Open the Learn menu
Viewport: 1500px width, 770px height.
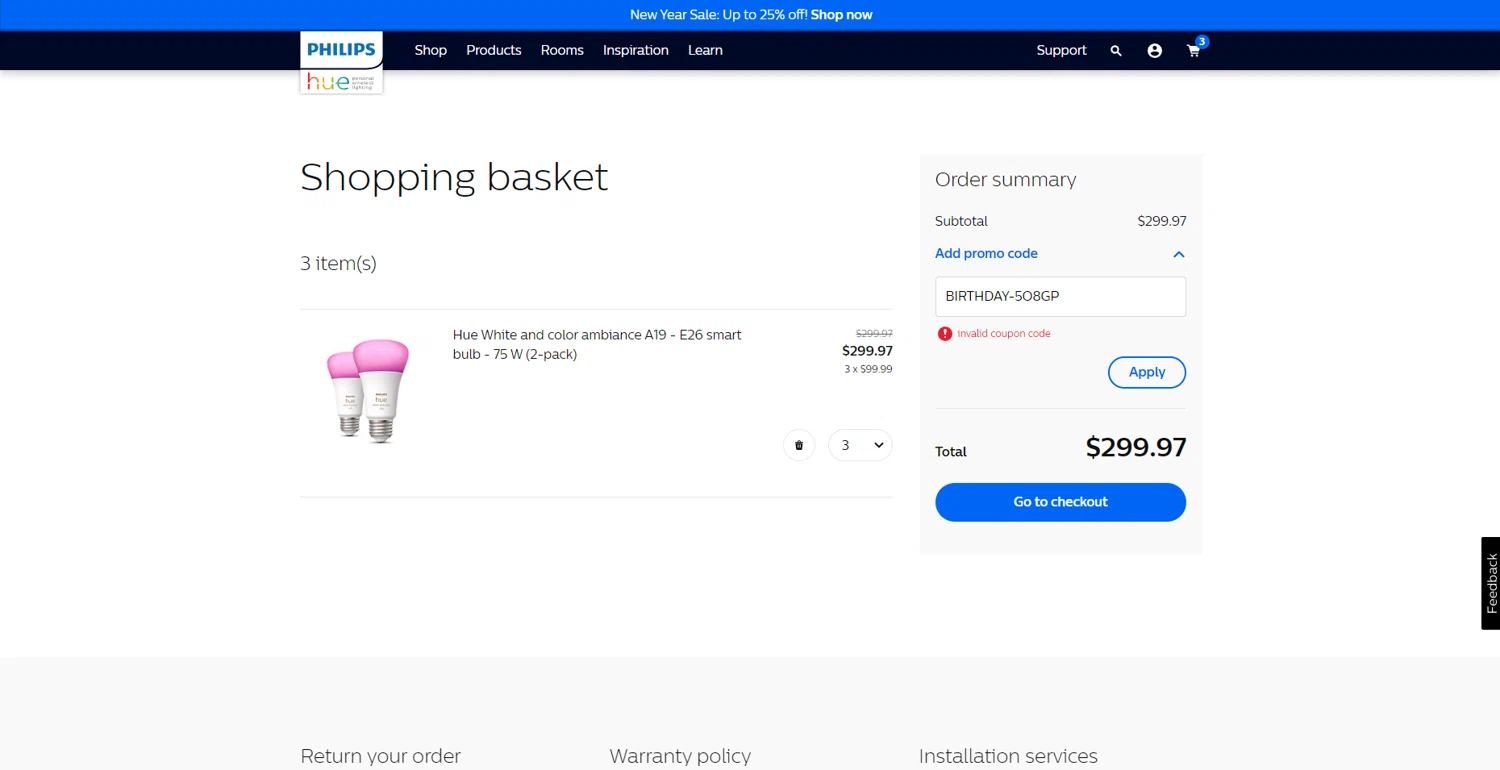(x=705, y=50)
